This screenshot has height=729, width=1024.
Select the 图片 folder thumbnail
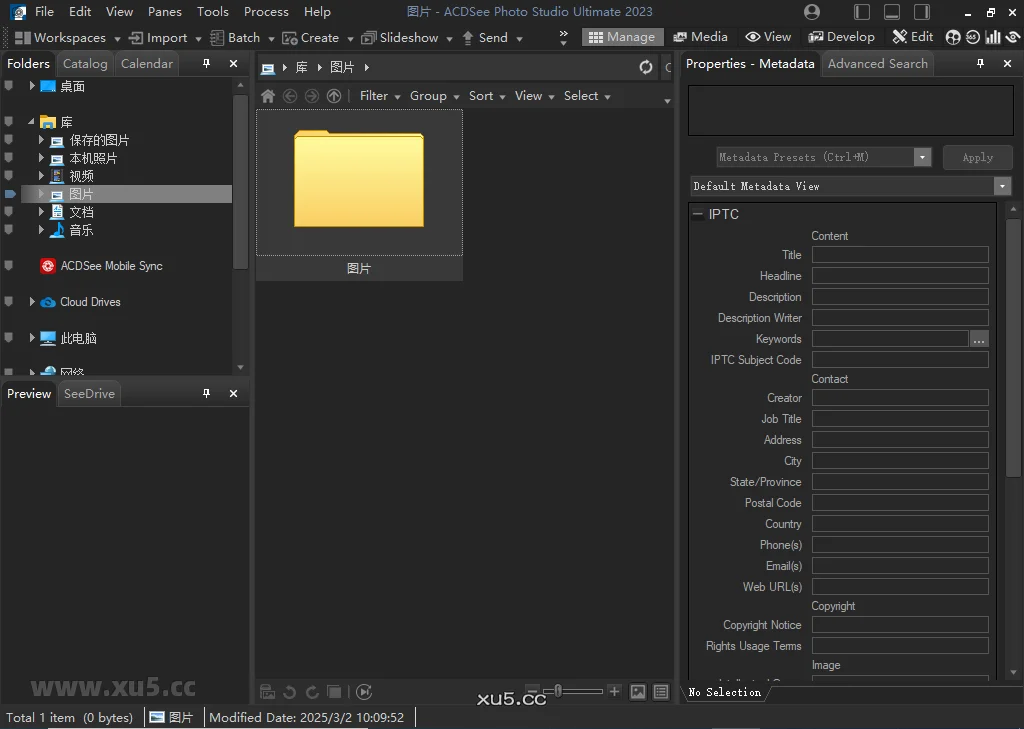[359, 180]
